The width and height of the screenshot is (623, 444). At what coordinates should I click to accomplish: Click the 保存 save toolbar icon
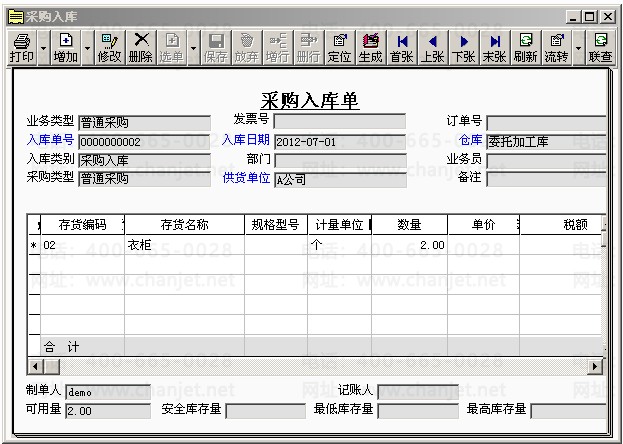[216, 48]
